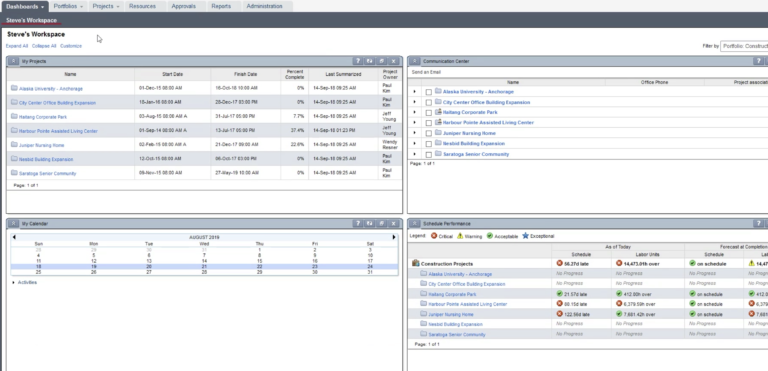Switch to the Resources tab
Image resolution: width=768 pixels, height=371 pixels.
pyautogui.click(x=143, y=6)
